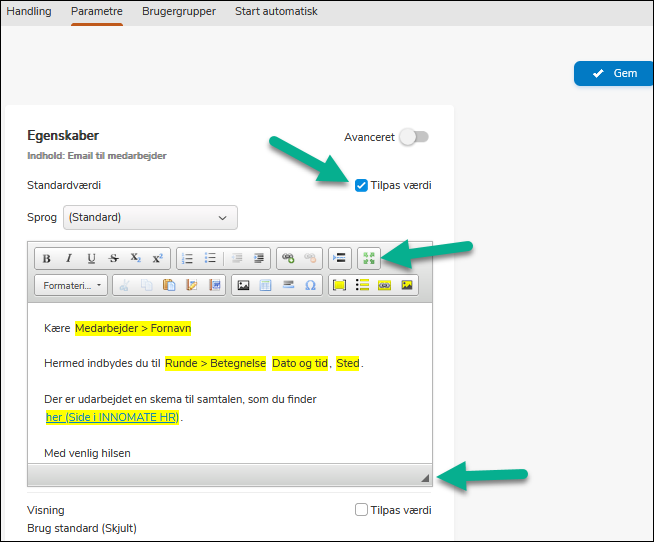Image resolution: width=654 pixels, height=542 pixels.
Task: Apply italic formatting in the editor
Action: click(x=69, y=258)
